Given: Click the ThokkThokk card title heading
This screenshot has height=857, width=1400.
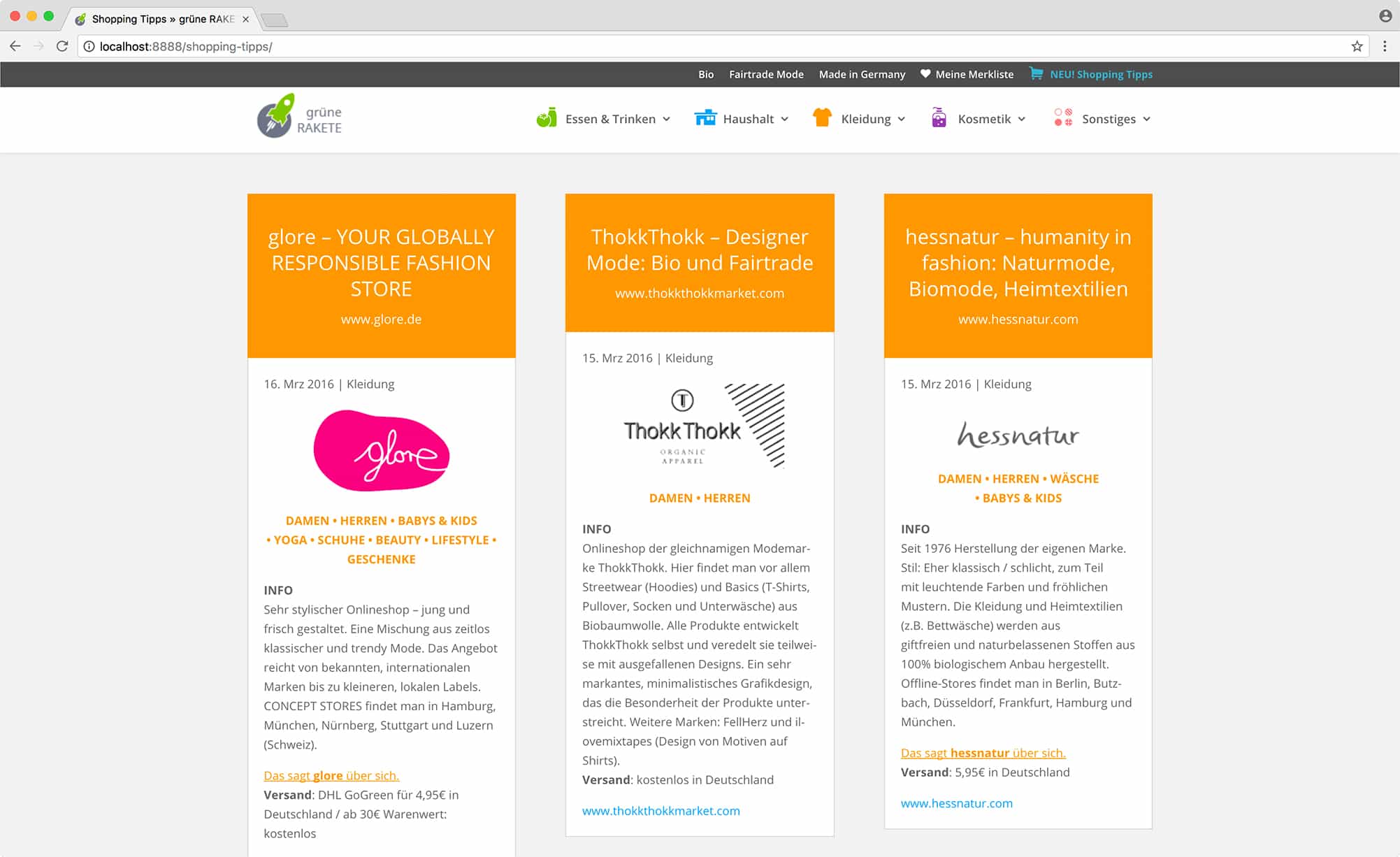Looking at the screenshot, I should point(700,250).
